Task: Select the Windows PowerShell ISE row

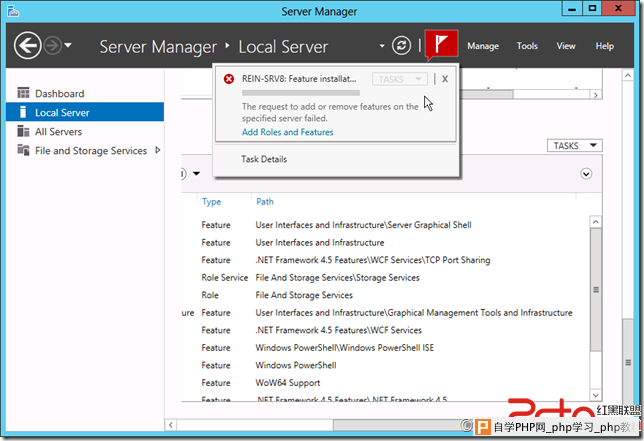Action: click(x=385, y=348)
